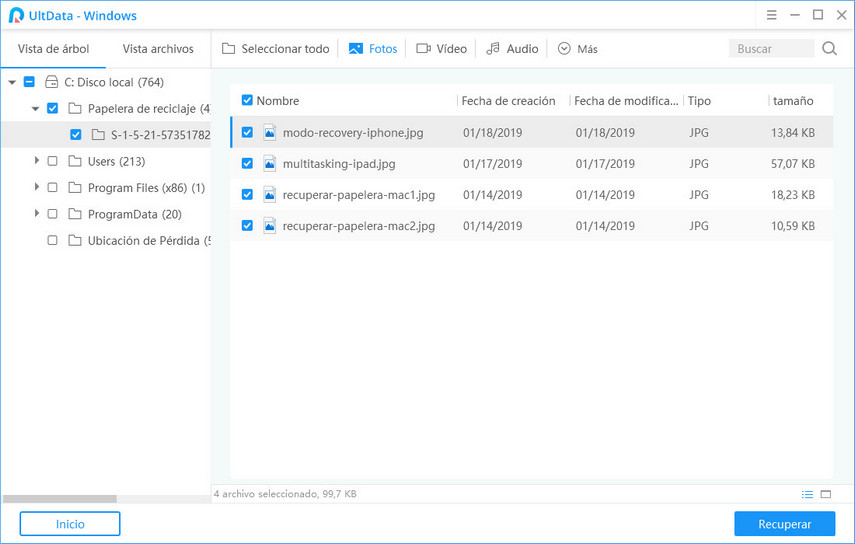
Task: Click the ProgramData folder icon
Action: point(75,214)
